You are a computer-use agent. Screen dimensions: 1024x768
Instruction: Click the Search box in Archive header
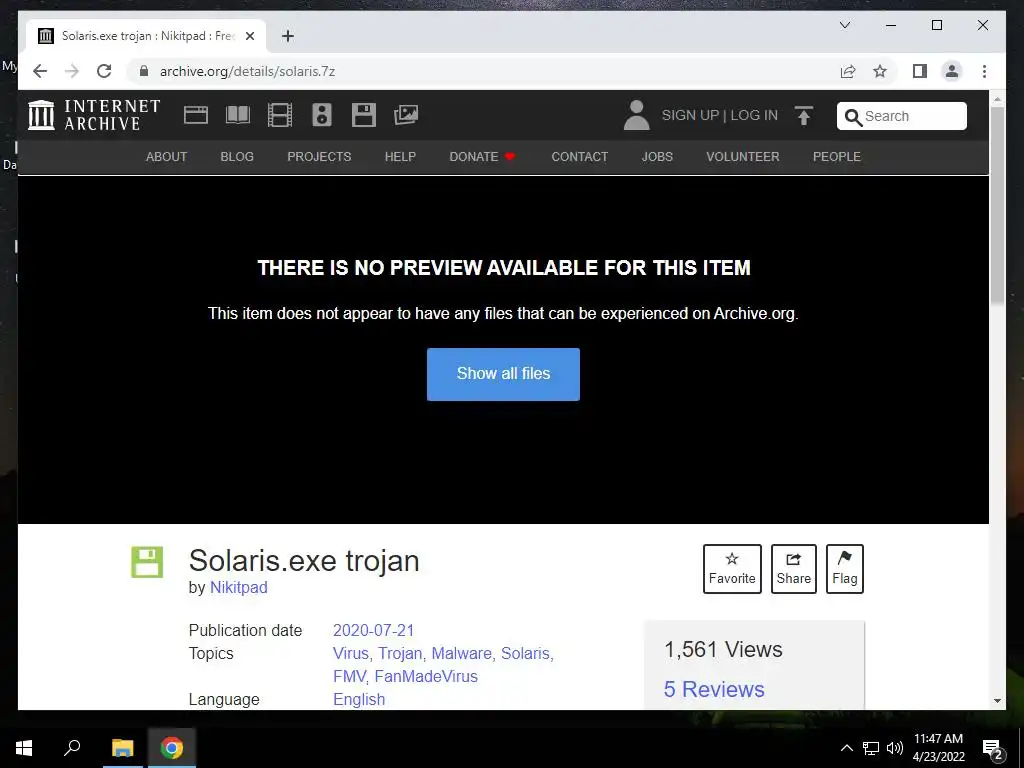coord(902,116)
